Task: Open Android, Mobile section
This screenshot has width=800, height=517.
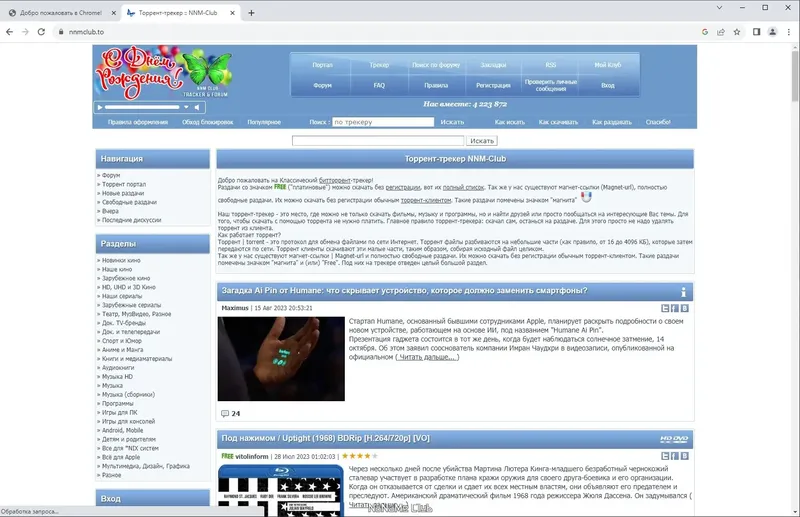Action: pyautogui.click(x=122, y=430)
